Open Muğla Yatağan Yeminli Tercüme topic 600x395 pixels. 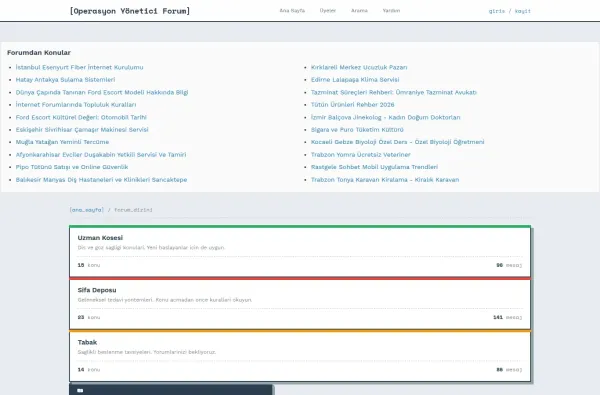tap(62, 142)
